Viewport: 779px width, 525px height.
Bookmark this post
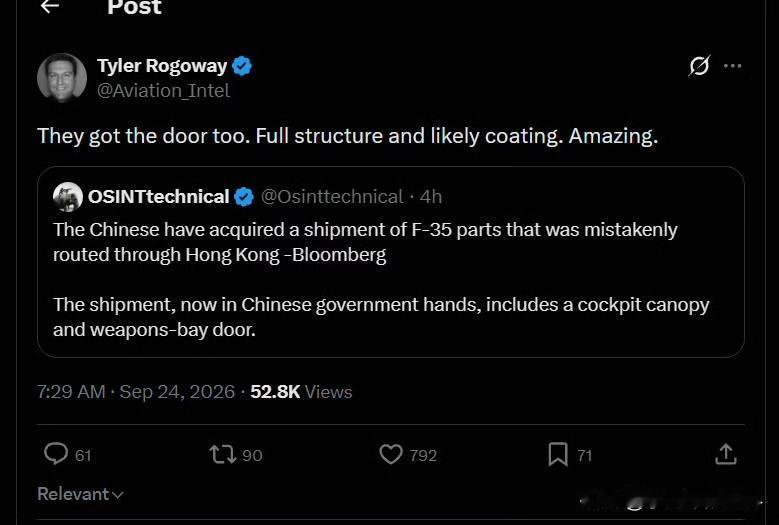(558, 454)
